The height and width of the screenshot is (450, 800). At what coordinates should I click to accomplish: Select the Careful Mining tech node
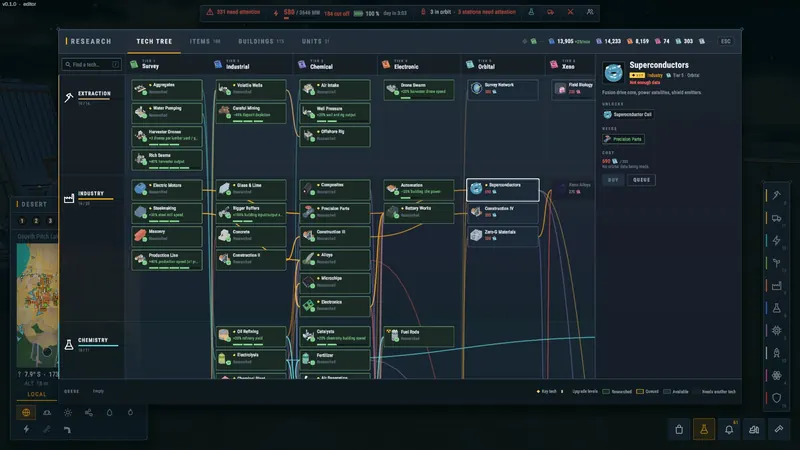pyautogui.click(x=251, y=112)
